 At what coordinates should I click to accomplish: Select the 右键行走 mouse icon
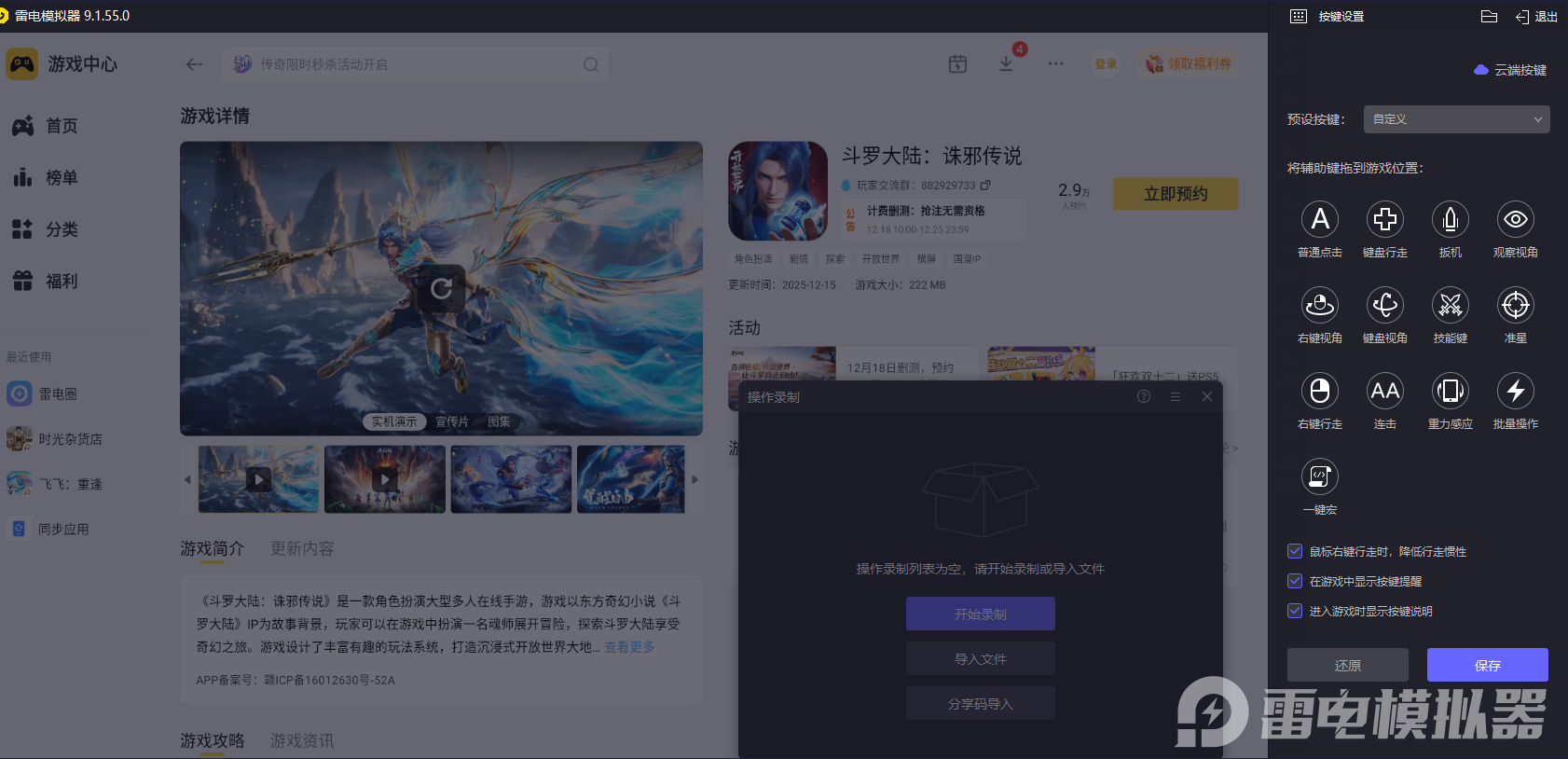tap(1320, 391)
